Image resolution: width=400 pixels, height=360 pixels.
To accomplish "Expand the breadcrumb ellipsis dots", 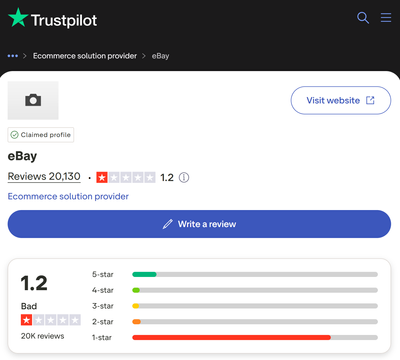I will tap(13, 56).
